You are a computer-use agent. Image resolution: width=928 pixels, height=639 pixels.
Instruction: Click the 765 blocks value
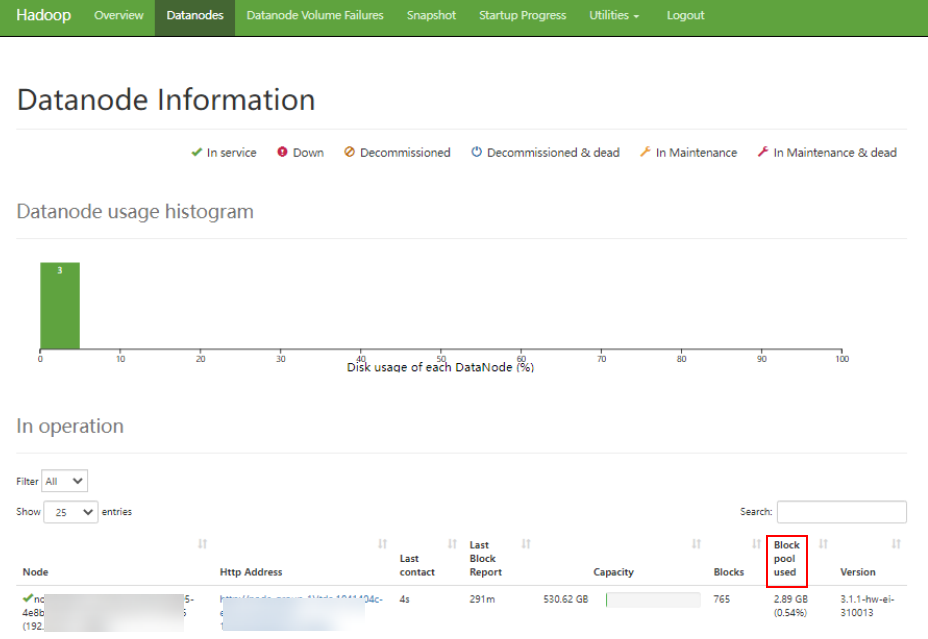pos(721,599)
